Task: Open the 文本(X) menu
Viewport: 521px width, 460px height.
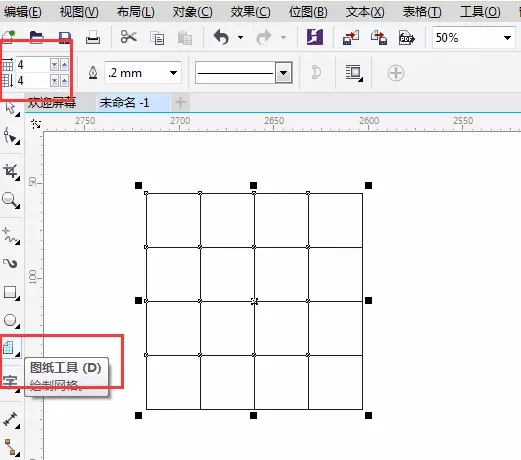Action: [x=365, y=12]
